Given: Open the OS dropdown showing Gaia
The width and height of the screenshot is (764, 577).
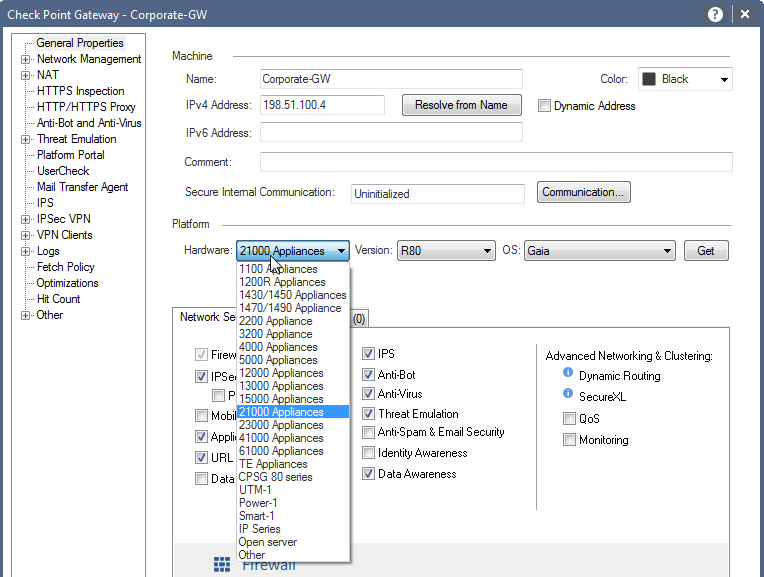Looking at the screenshot, I should point(600,250).
